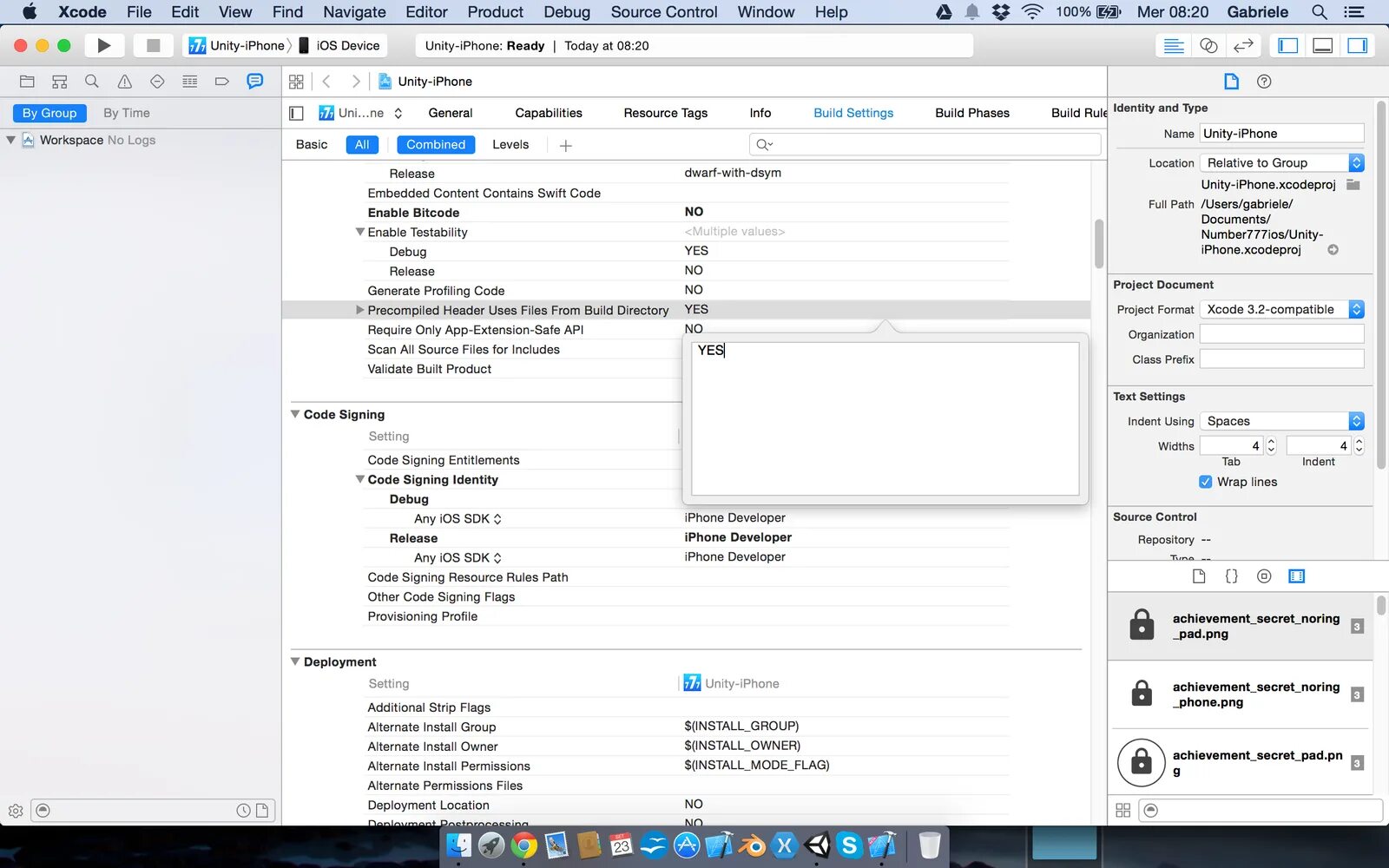1389x868 pixels.
Task: Select the Media library icon
Action: 1296,576
